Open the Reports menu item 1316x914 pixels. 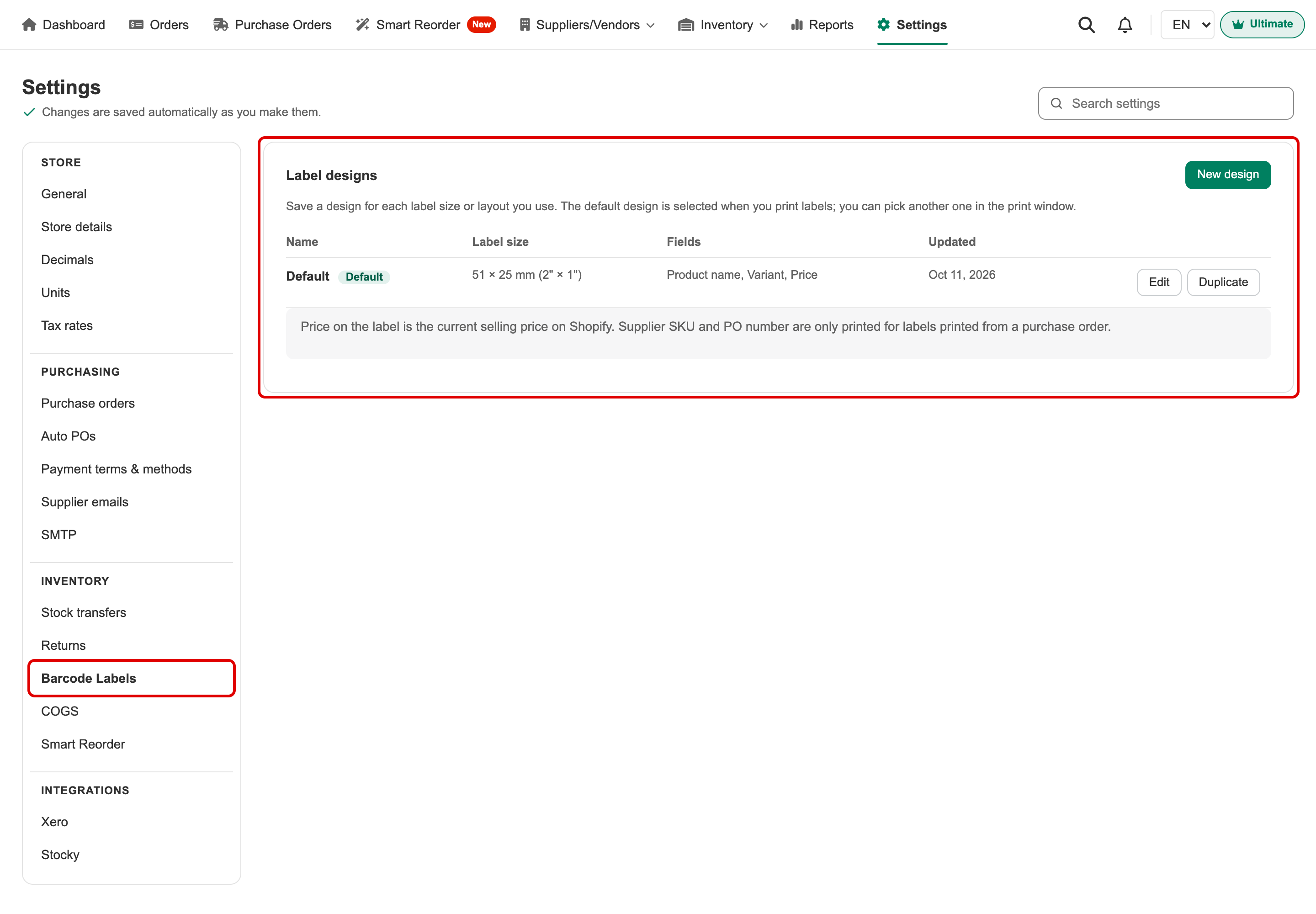coord(822,25)
